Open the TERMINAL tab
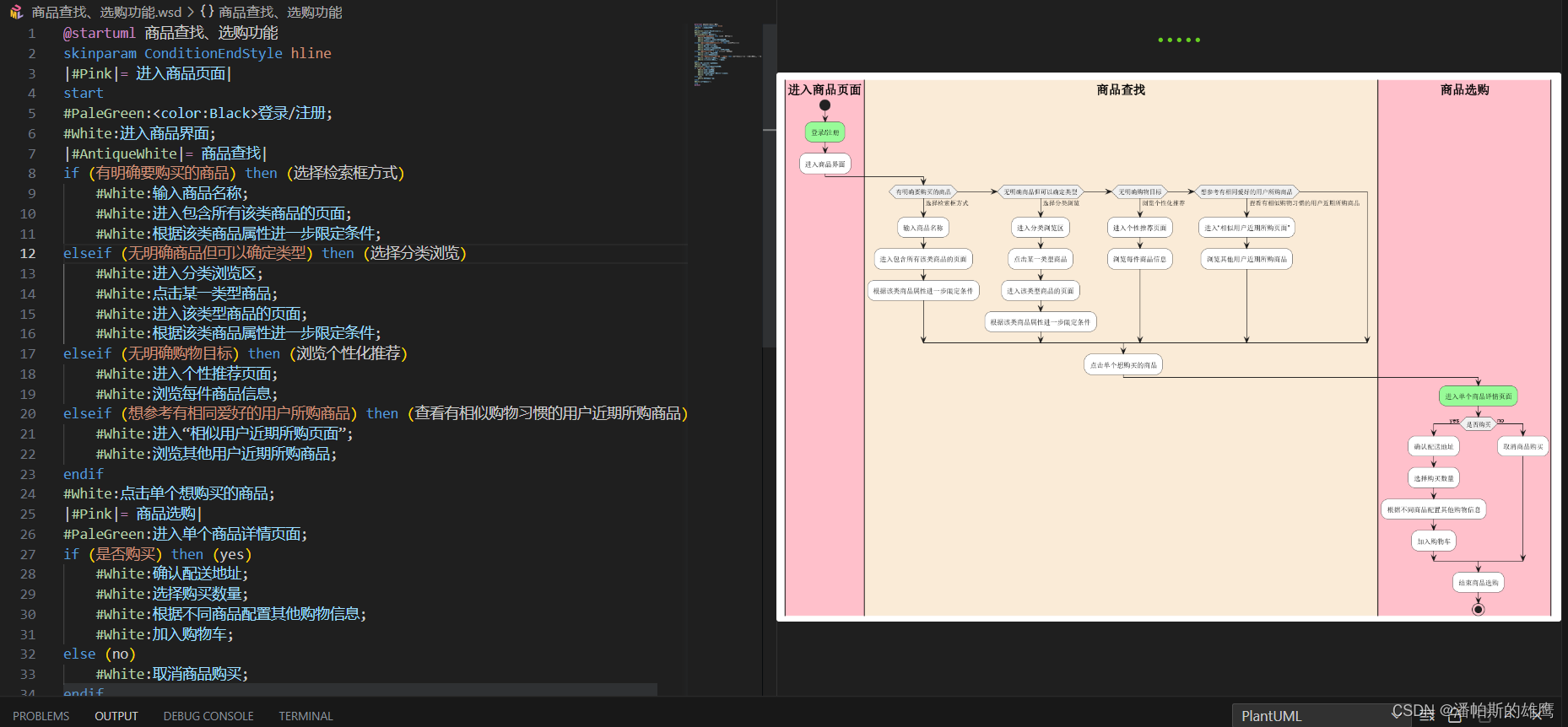 coord(305,716)
